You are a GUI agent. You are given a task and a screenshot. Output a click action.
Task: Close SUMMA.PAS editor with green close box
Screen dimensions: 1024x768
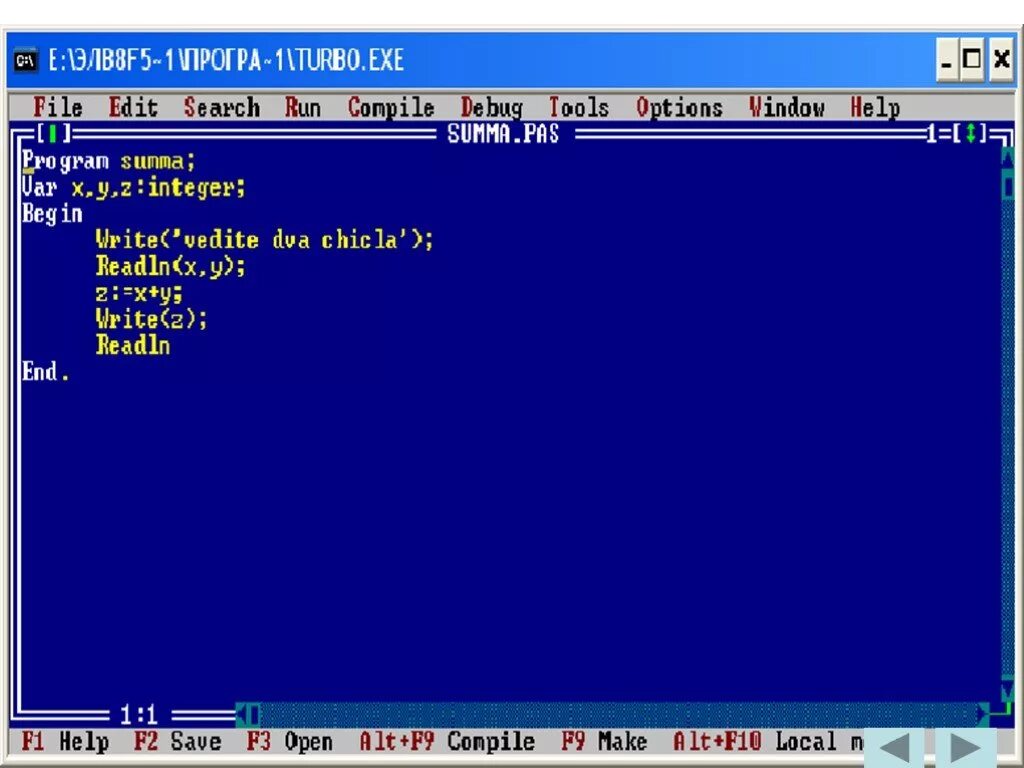tap(52, 134)
